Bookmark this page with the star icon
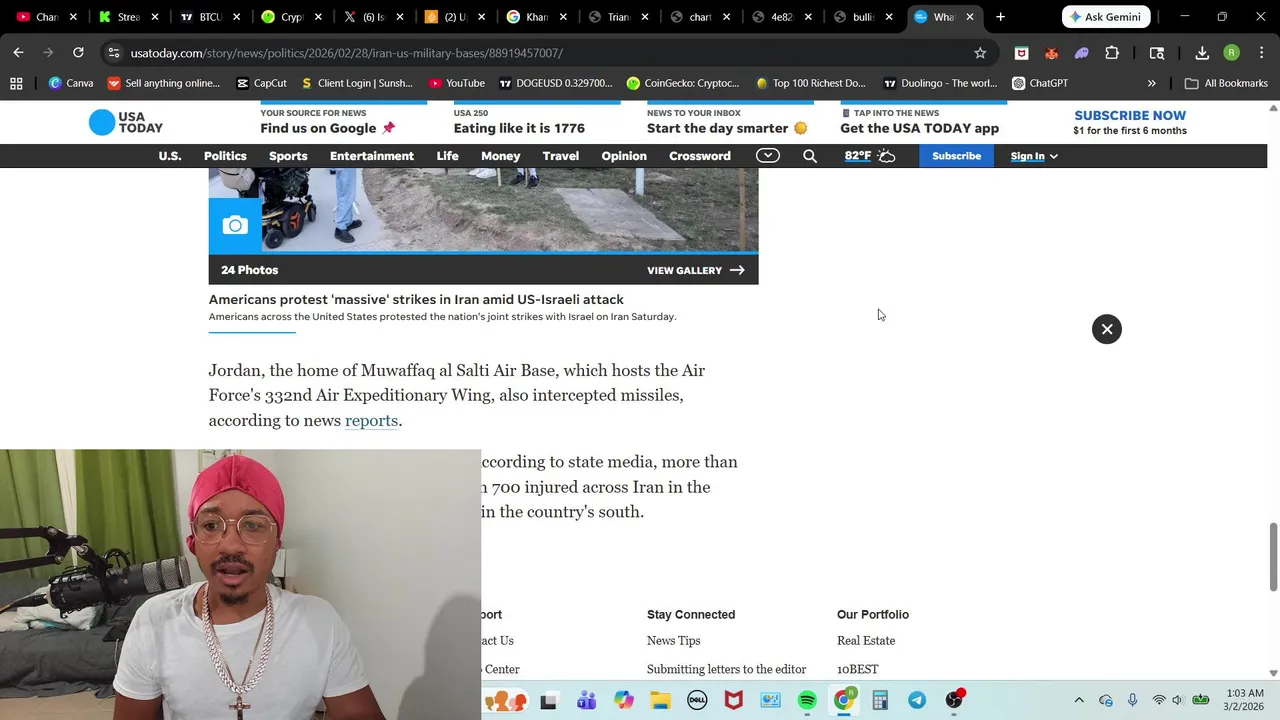 point(980,53)
